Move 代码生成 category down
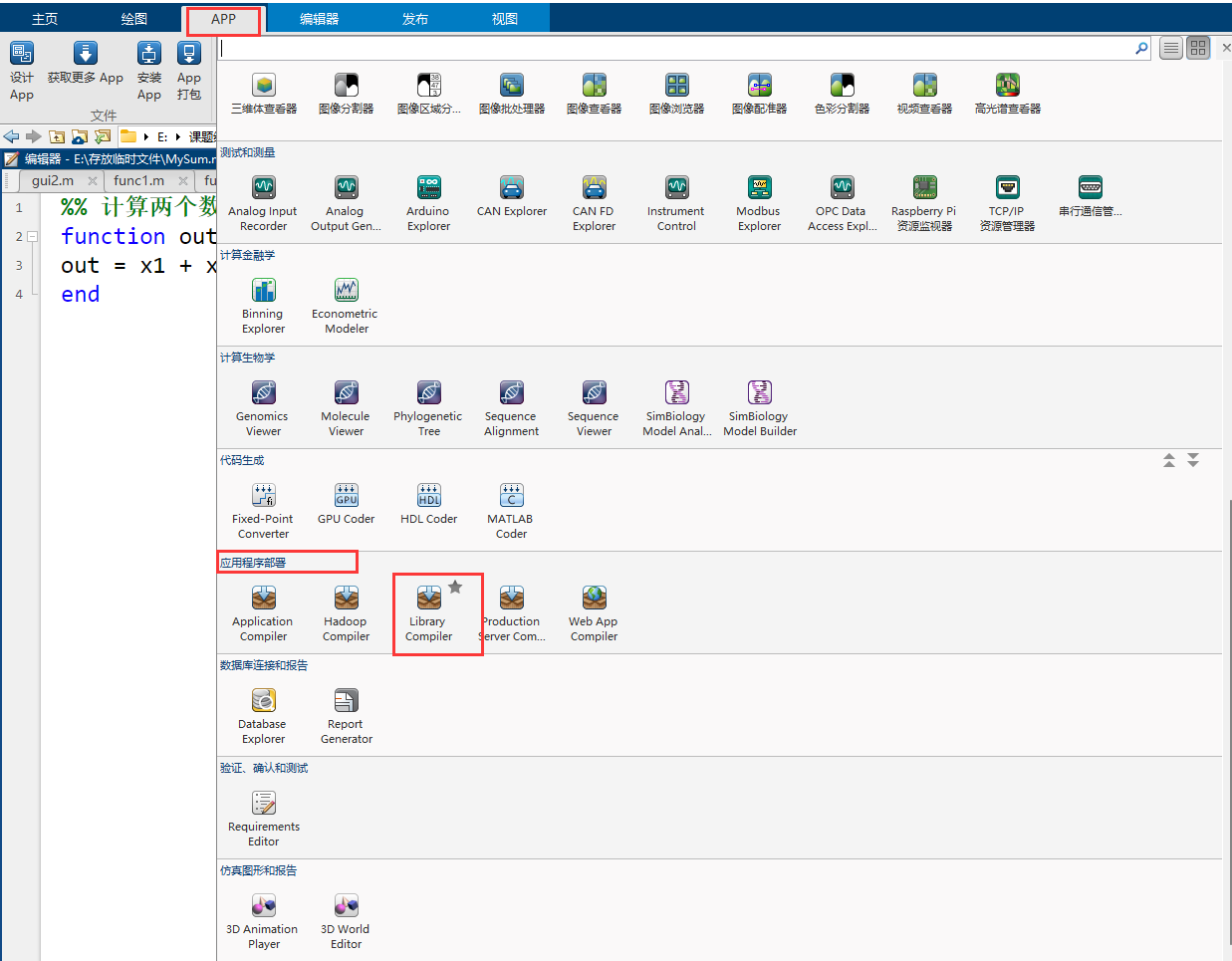The width and height of the screenshot is (1232, 961). [x=1193, y=460]
